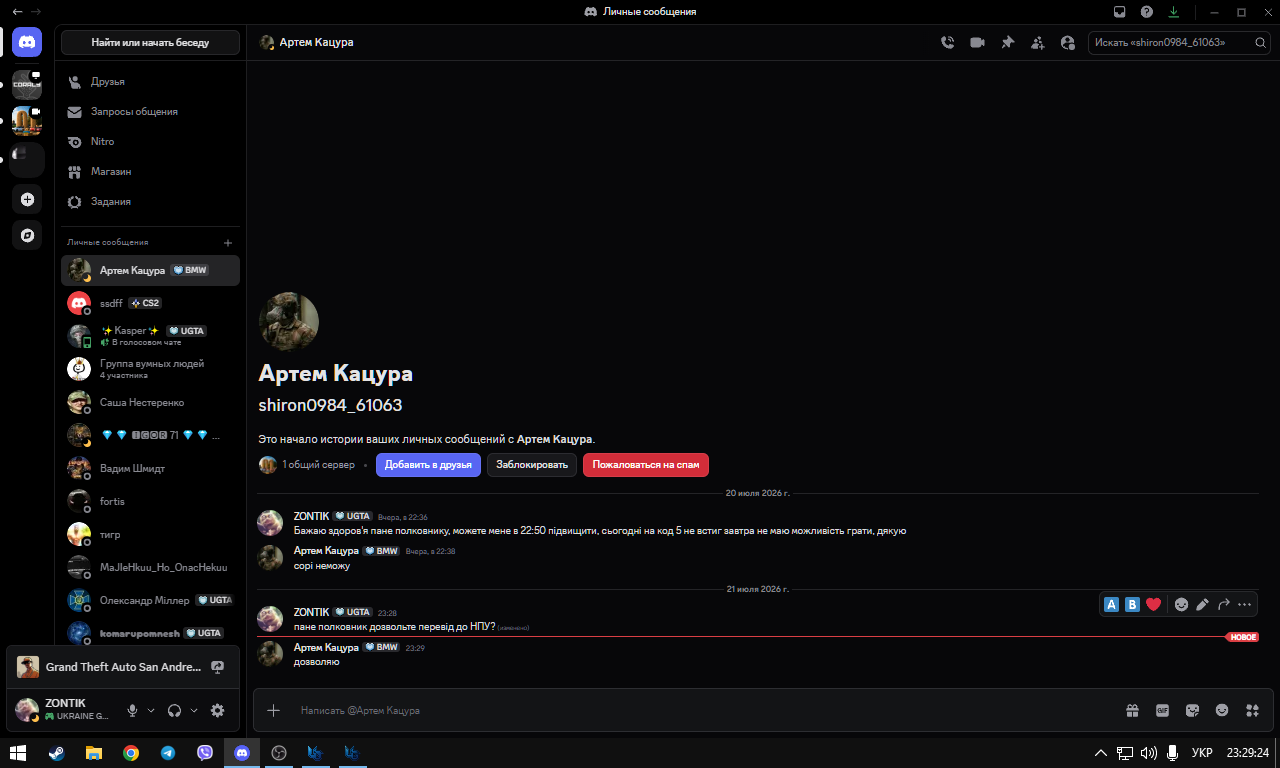
Task: Open DM with fortis
Action: 150,501
